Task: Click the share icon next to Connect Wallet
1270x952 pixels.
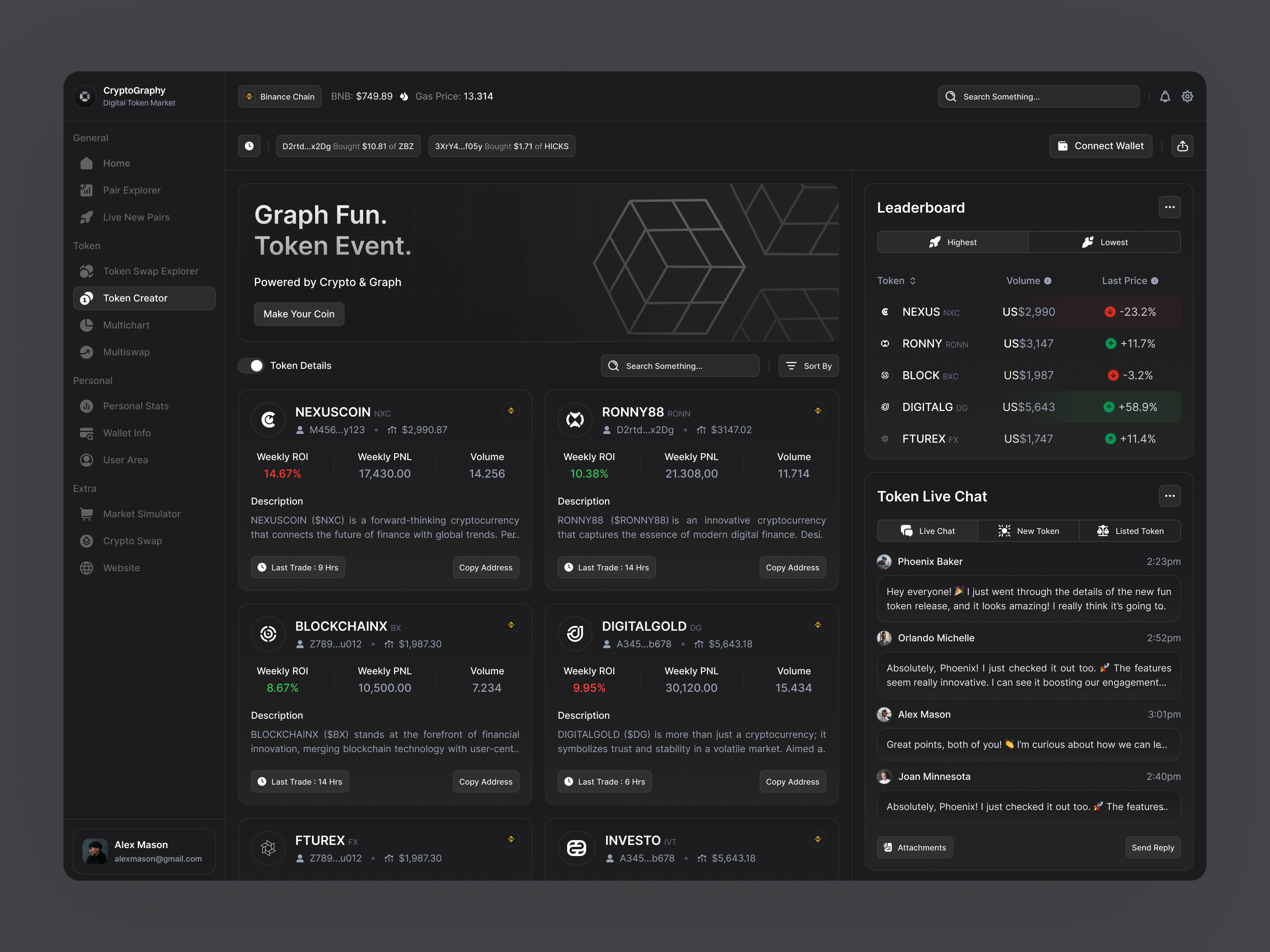Action: 1183,146
